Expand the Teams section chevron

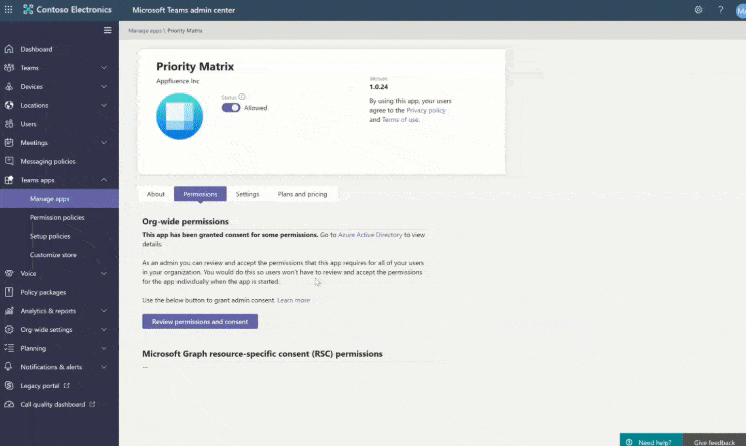point(104,68)
